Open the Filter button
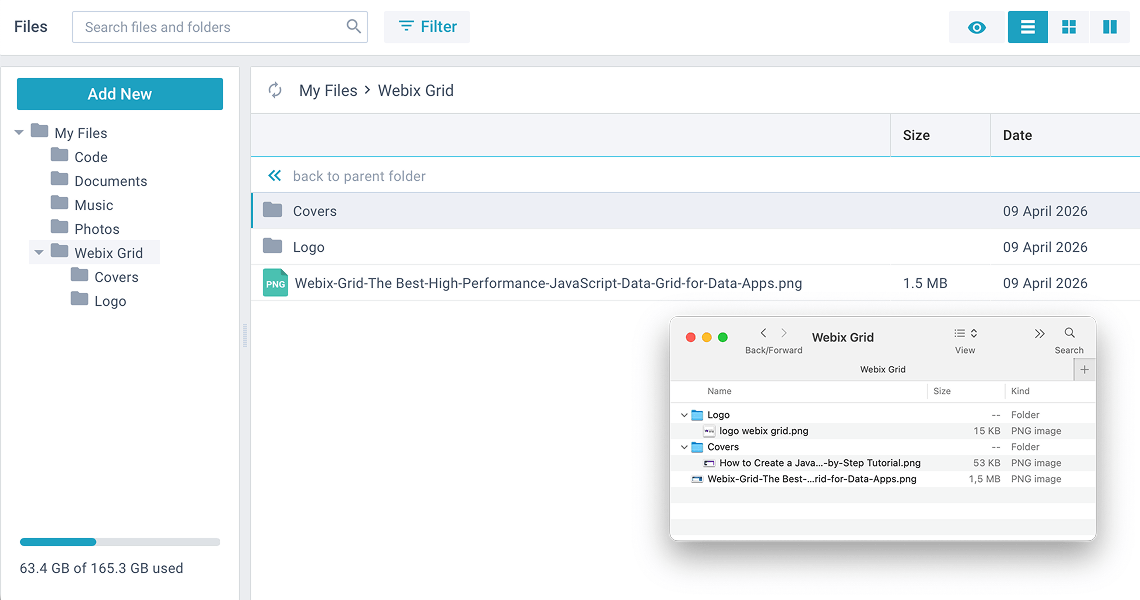 tap(427, 27)
